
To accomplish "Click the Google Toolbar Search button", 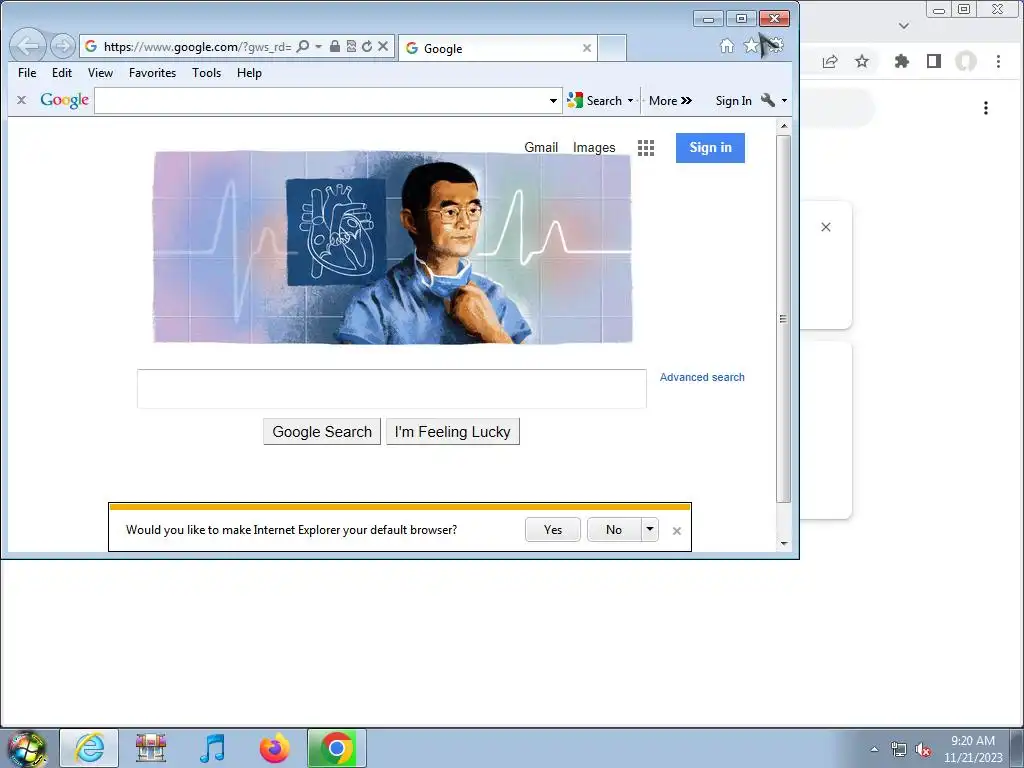I will point(594,101).
